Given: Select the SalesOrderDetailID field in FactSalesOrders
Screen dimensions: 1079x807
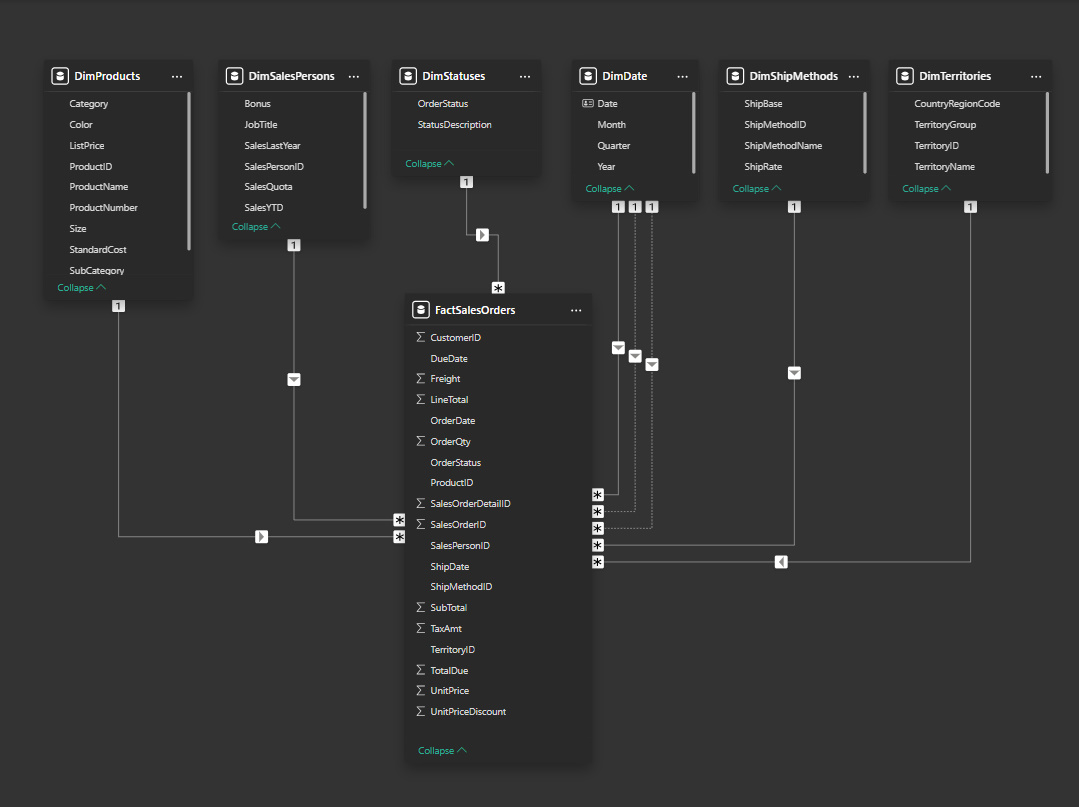Looking at the screenshot, I should 471,504.
